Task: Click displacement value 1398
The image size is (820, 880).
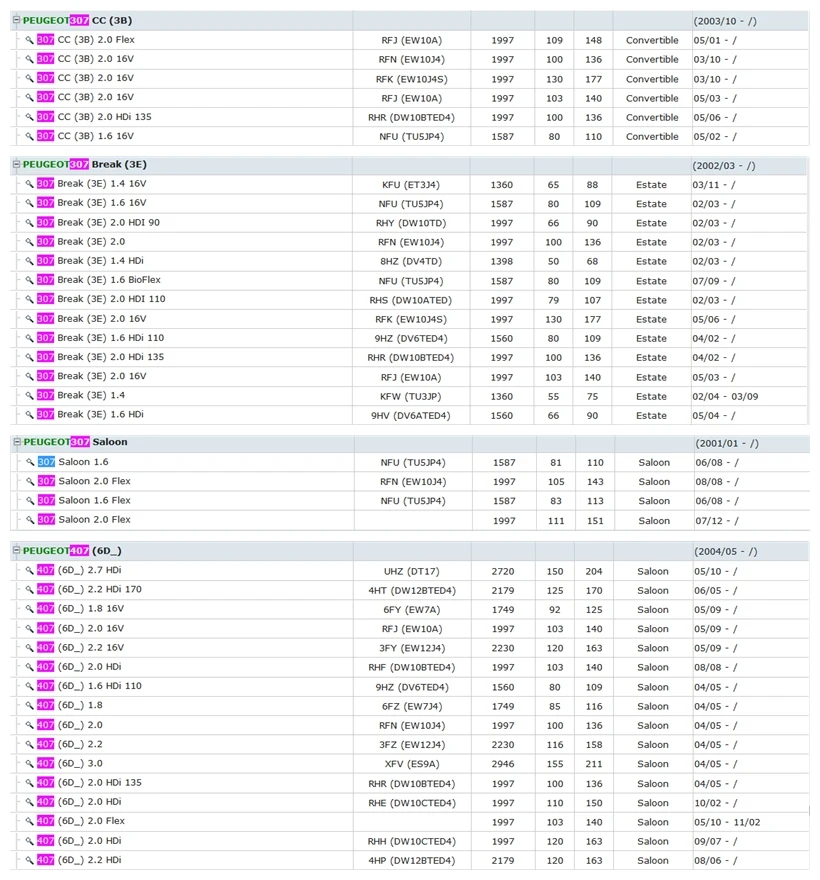Action: pyautogui.click(x=502, y=262)
